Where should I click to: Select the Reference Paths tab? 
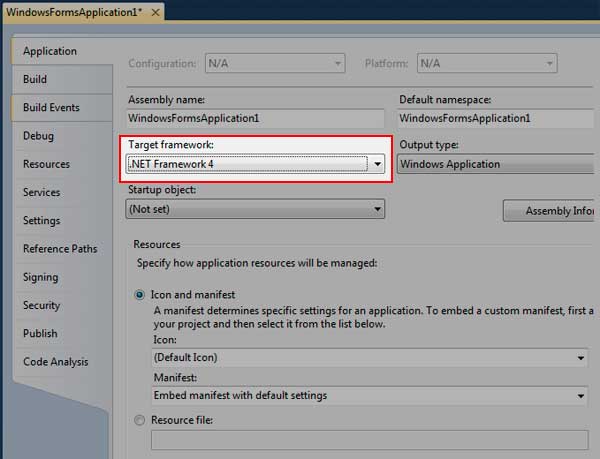(x=62, y=249)
